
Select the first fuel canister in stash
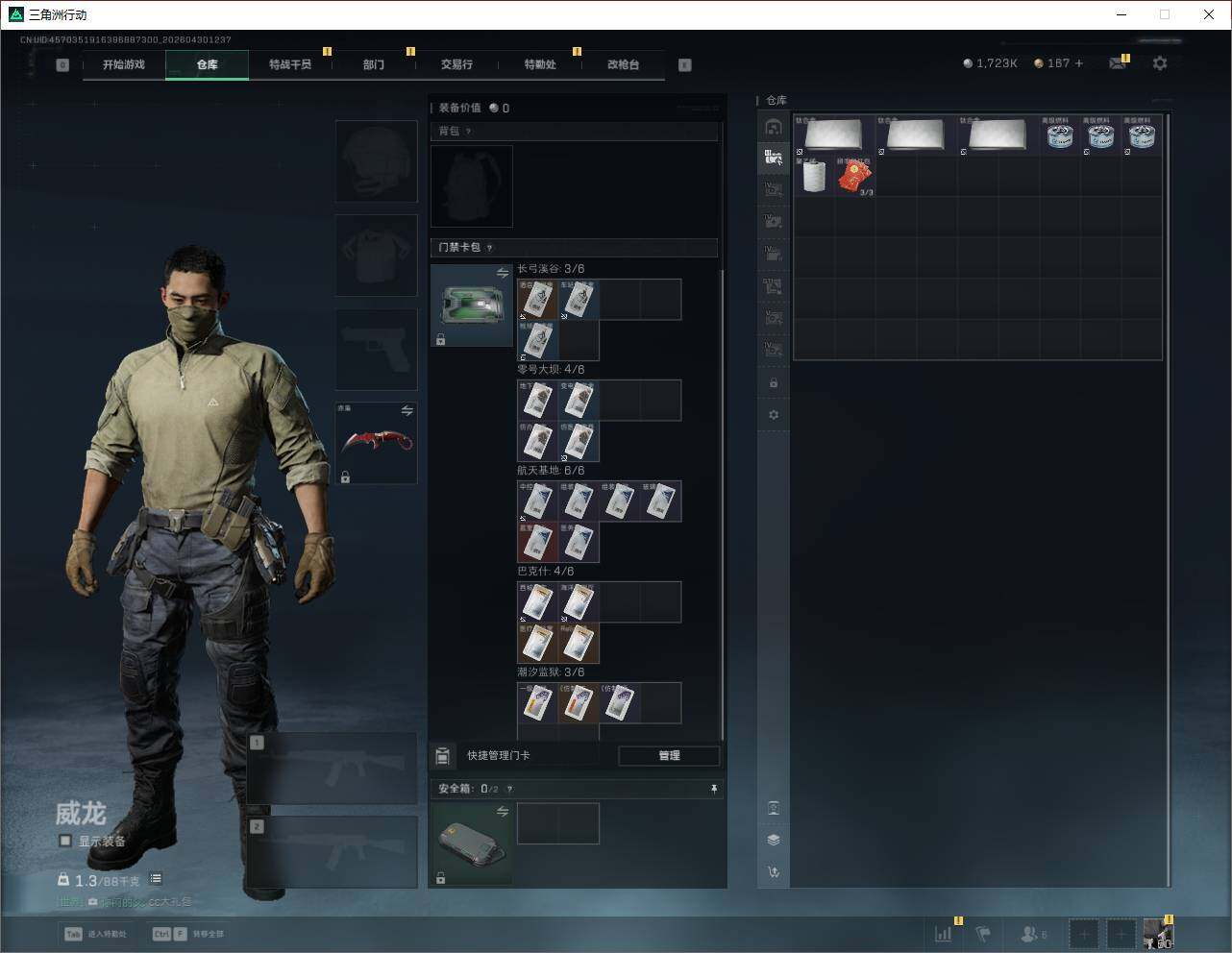point(1060,135)
